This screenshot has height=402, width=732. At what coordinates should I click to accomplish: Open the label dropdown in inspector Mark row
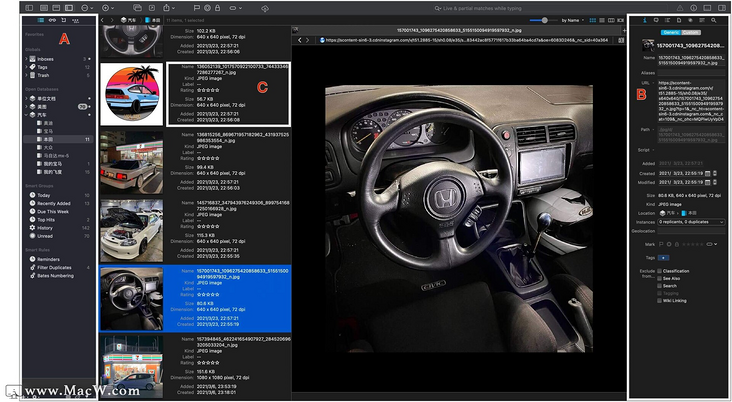pyautogui.click(x=712, y=244)
